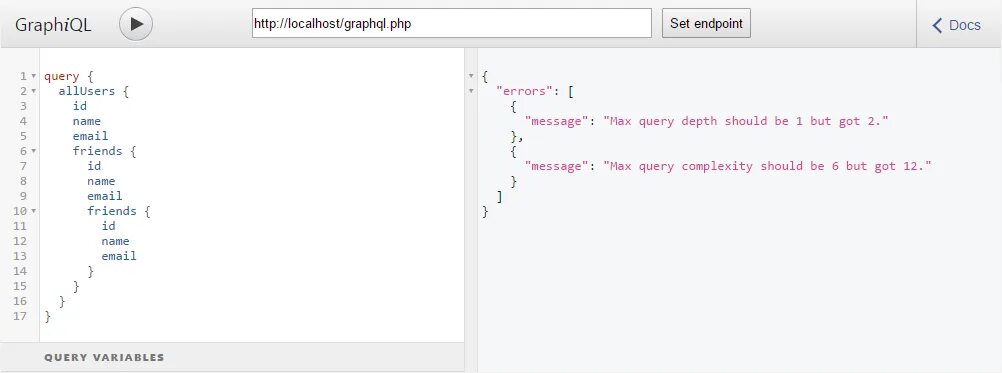The height and width of the screenshot is (373, 1002).
Task: Click the GraphiQL logo title
Action: 53,25
